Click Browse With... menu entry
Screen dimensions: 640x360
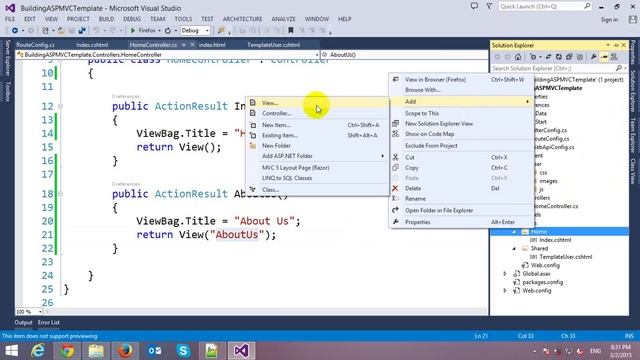pyautogui.click(x=461, y=90)
